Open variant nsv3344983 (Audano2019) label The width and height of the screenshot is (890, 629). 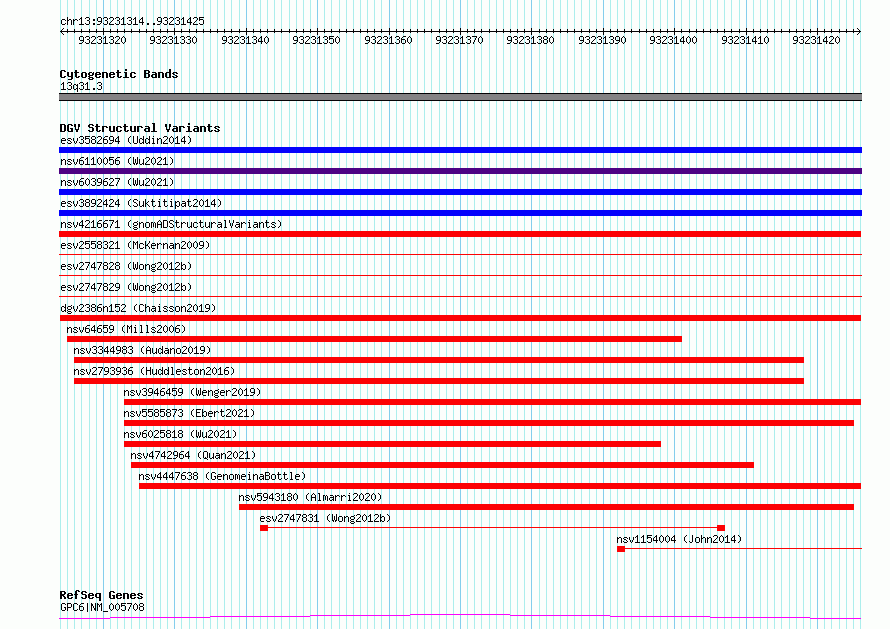coord(142,350)
